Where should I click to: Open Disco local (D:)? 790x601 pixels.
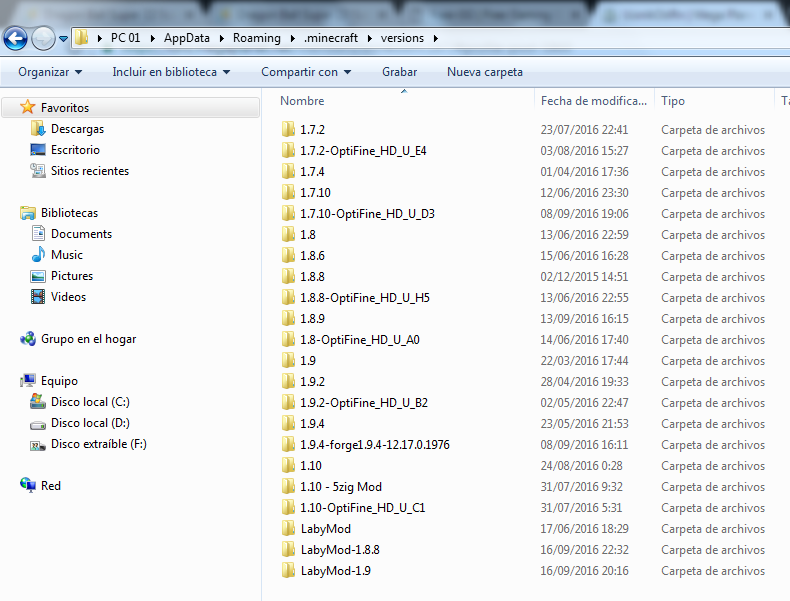90,423
